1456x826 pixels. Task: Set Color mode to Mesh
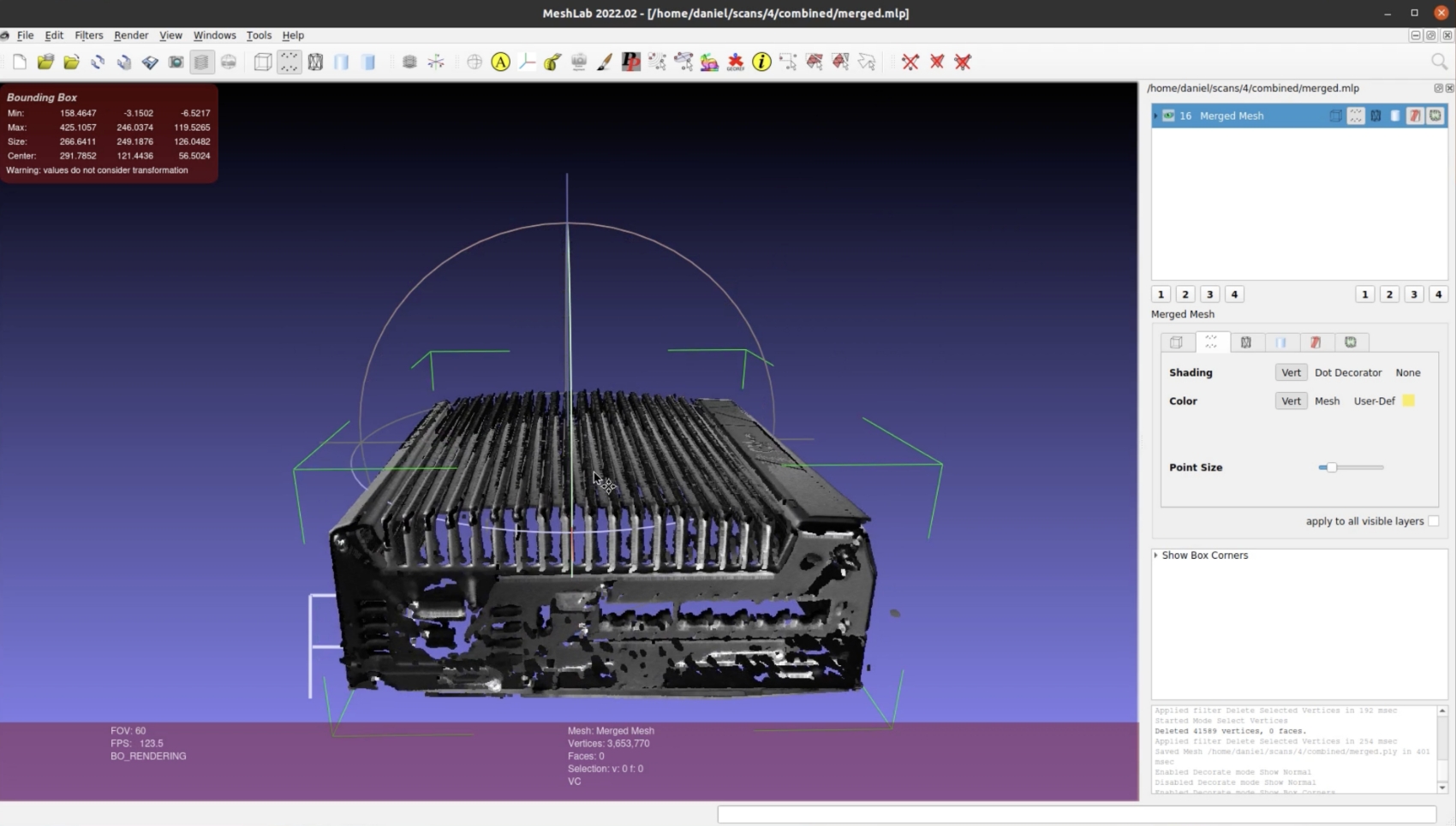tap(1327, 401)
